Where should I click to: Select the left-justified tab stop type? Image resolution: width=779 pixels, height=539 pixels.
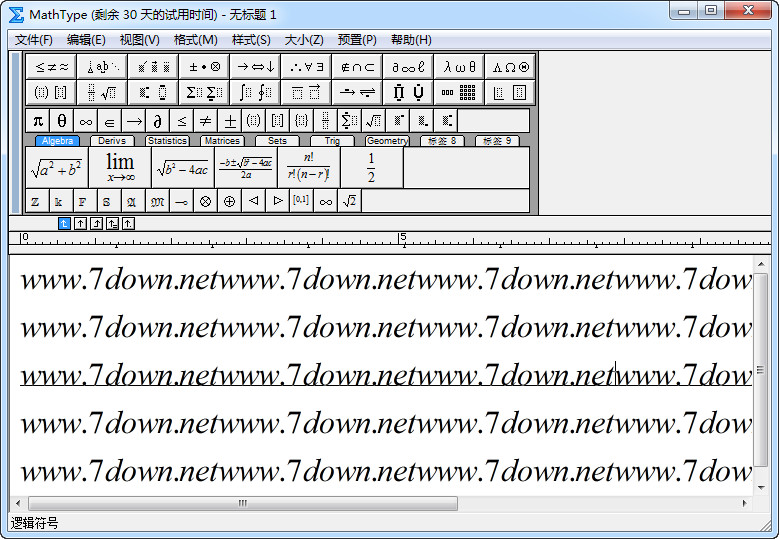pos(65,223)
